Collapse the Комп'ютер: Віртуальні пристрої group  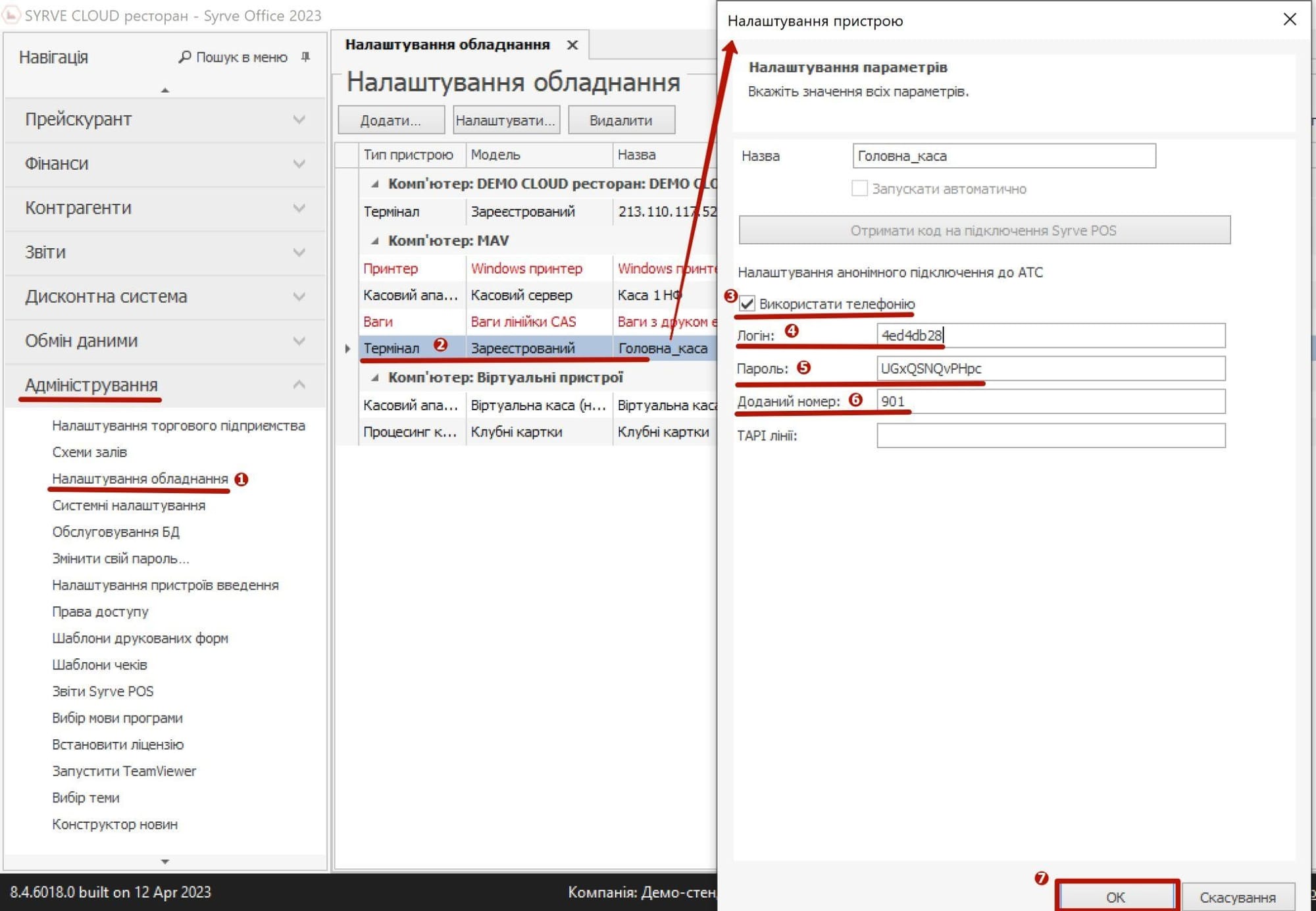374,378
